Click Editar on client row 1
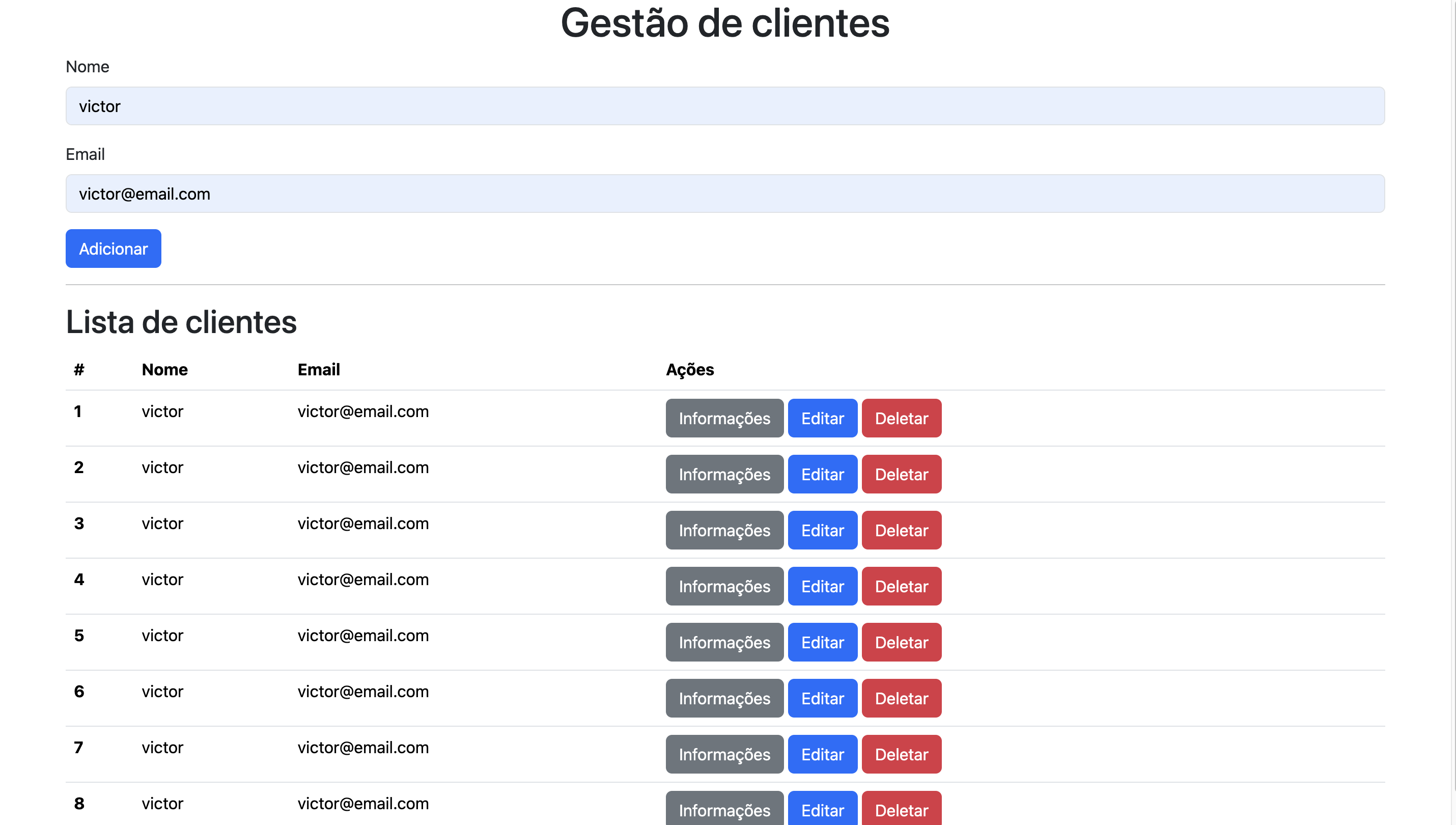 822,418
